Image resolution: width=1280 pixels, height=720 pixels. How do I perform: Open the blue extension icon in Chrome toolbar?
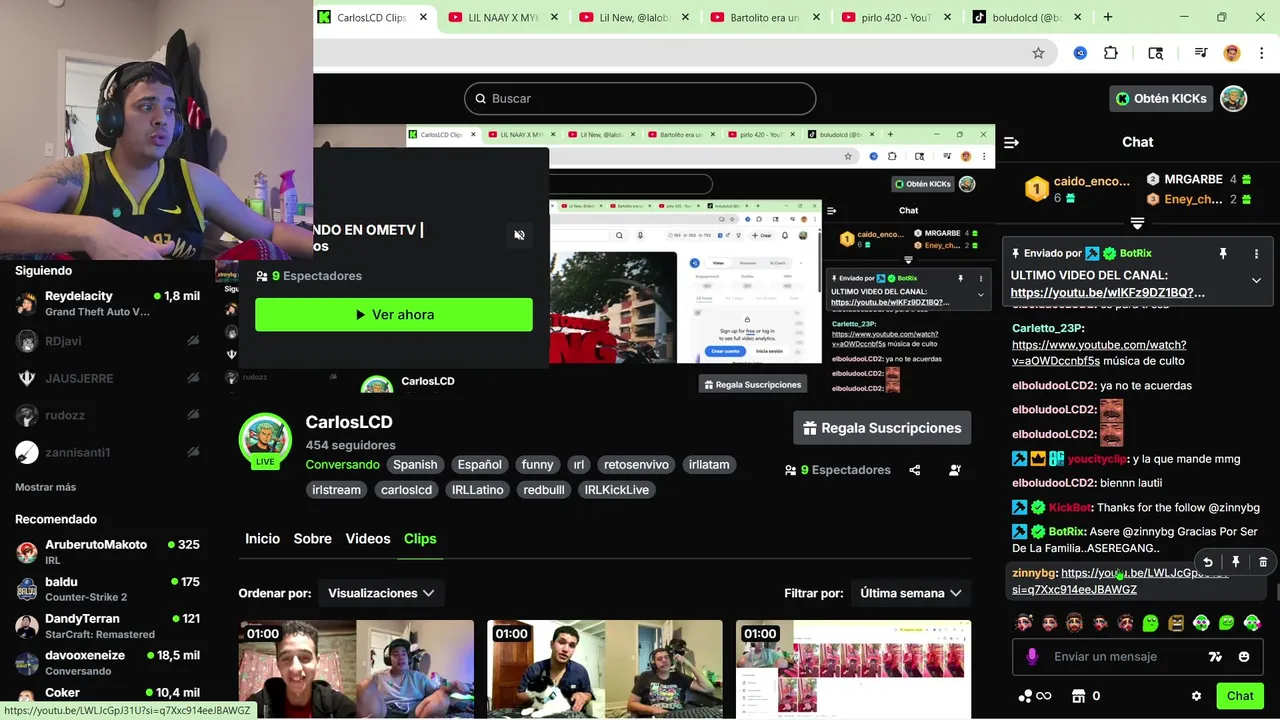pyautogui.click(x=1080, y=53)
